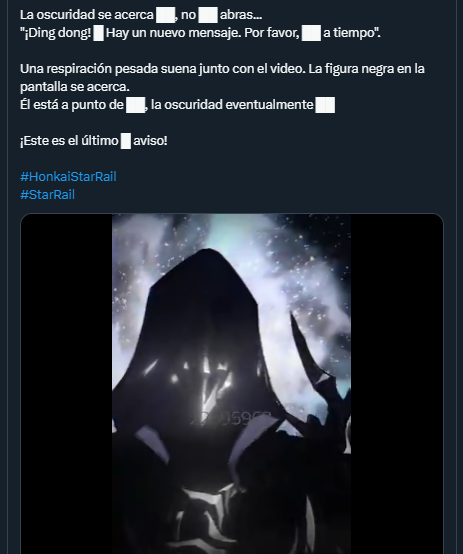
Task: Click the emoji box after "a punto de"
Action: [x=136, y=105]
